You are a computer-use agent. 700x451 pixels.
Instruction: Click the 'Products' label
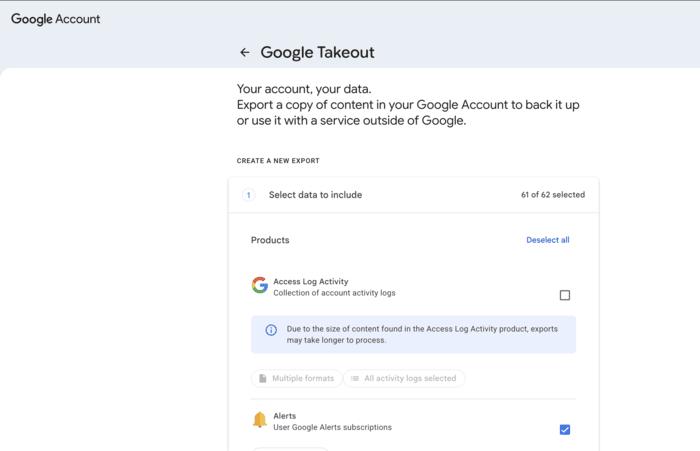pos(270,240)
